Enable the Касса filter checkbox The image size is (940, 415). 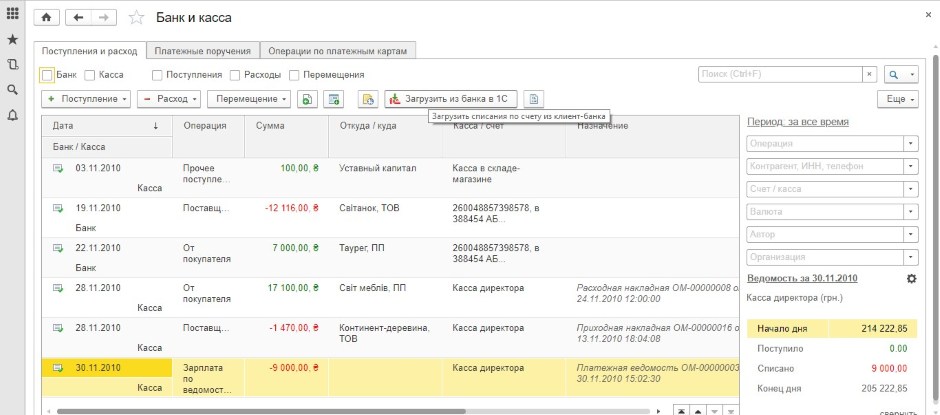(x=90, y=76)
